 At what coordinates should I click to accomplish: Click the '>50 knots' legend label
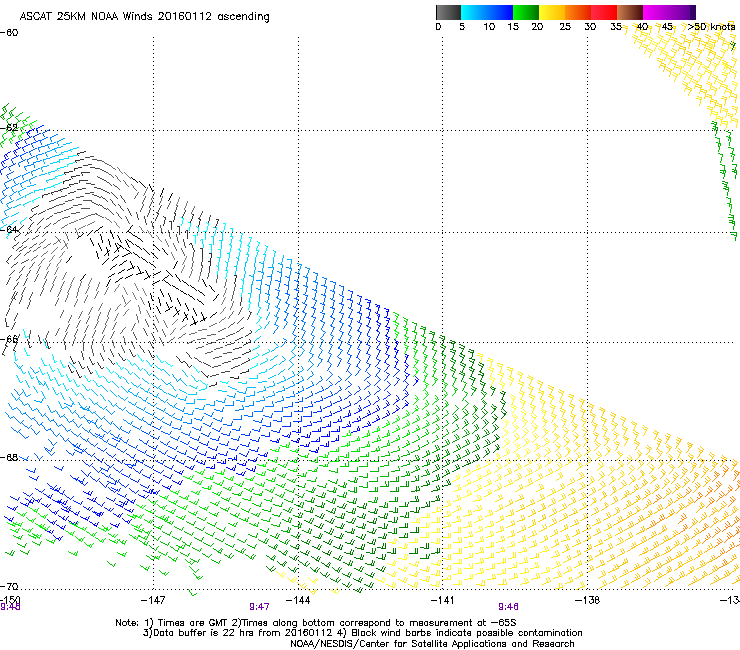(x=711, y=27)
